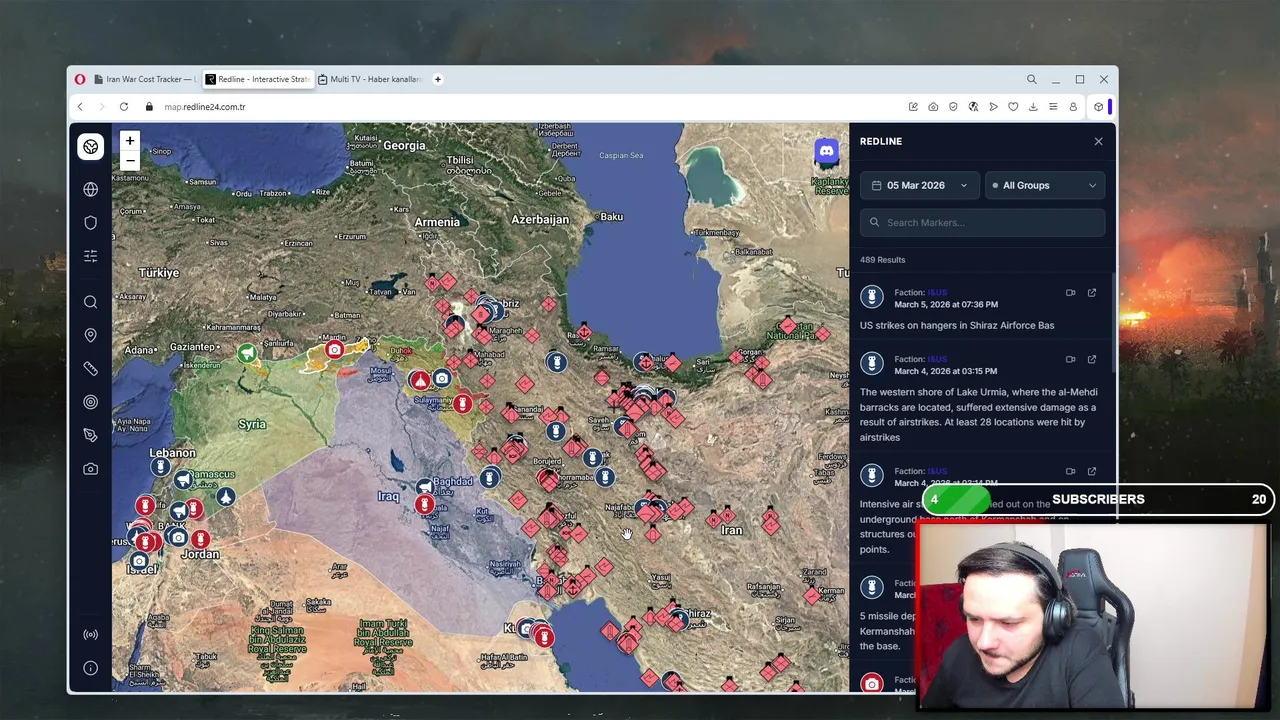Image resolution: width=1280 pixels, height=720 pixels.
Task: Select the location pin tool
Action: 90,335
